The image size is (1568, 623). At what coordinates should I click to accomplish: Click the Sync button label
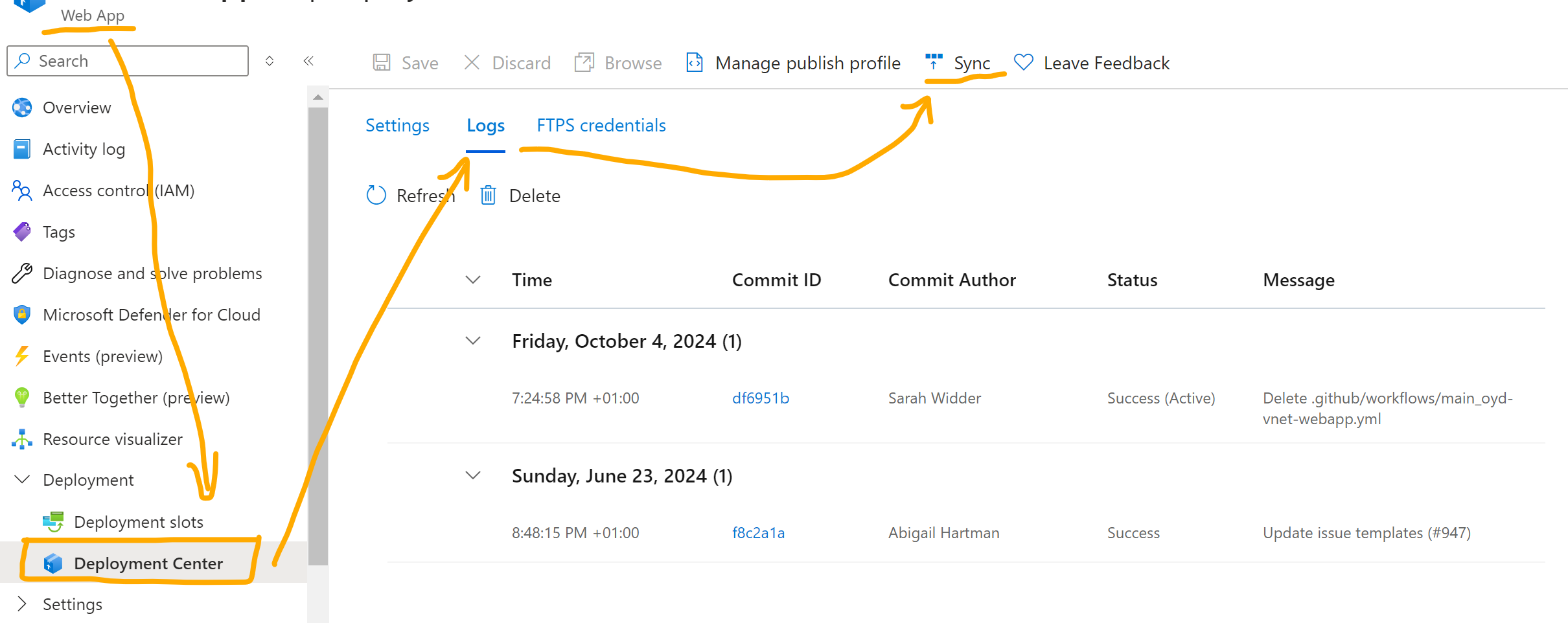click(x=972, y=63)
